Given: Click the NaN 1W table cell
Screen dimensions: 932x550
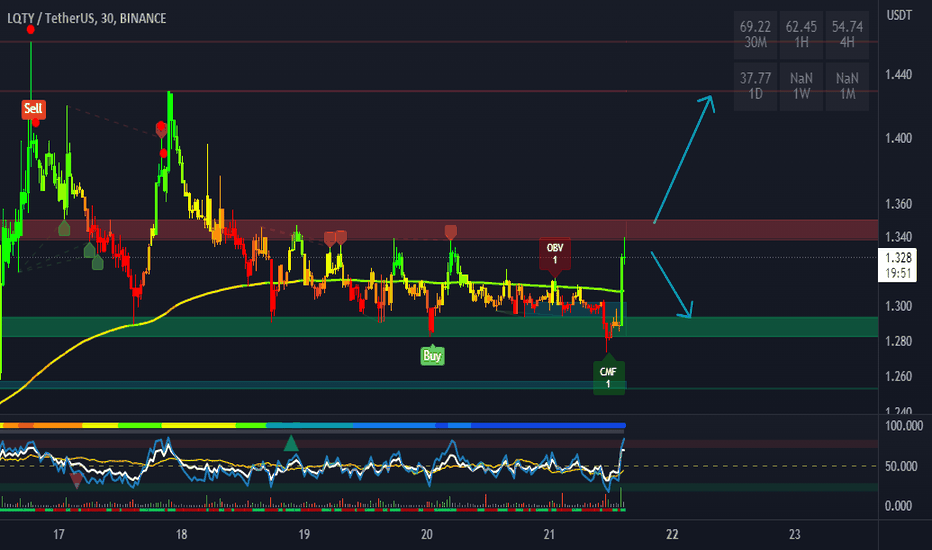Looking at the screenshot, I should coord(801,86).
